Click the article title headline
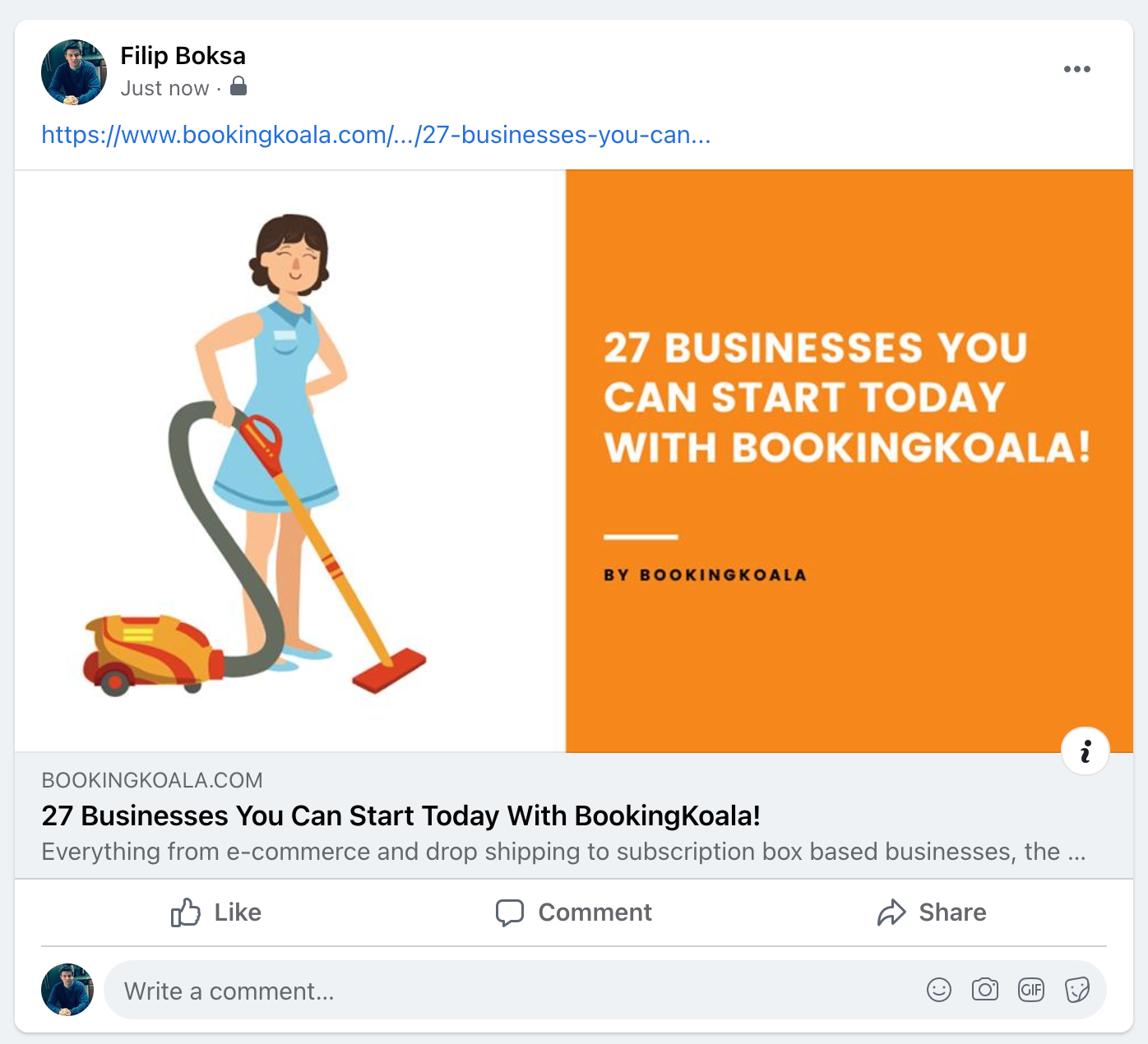This screenshot has width=1148, height=1044. 400,815
